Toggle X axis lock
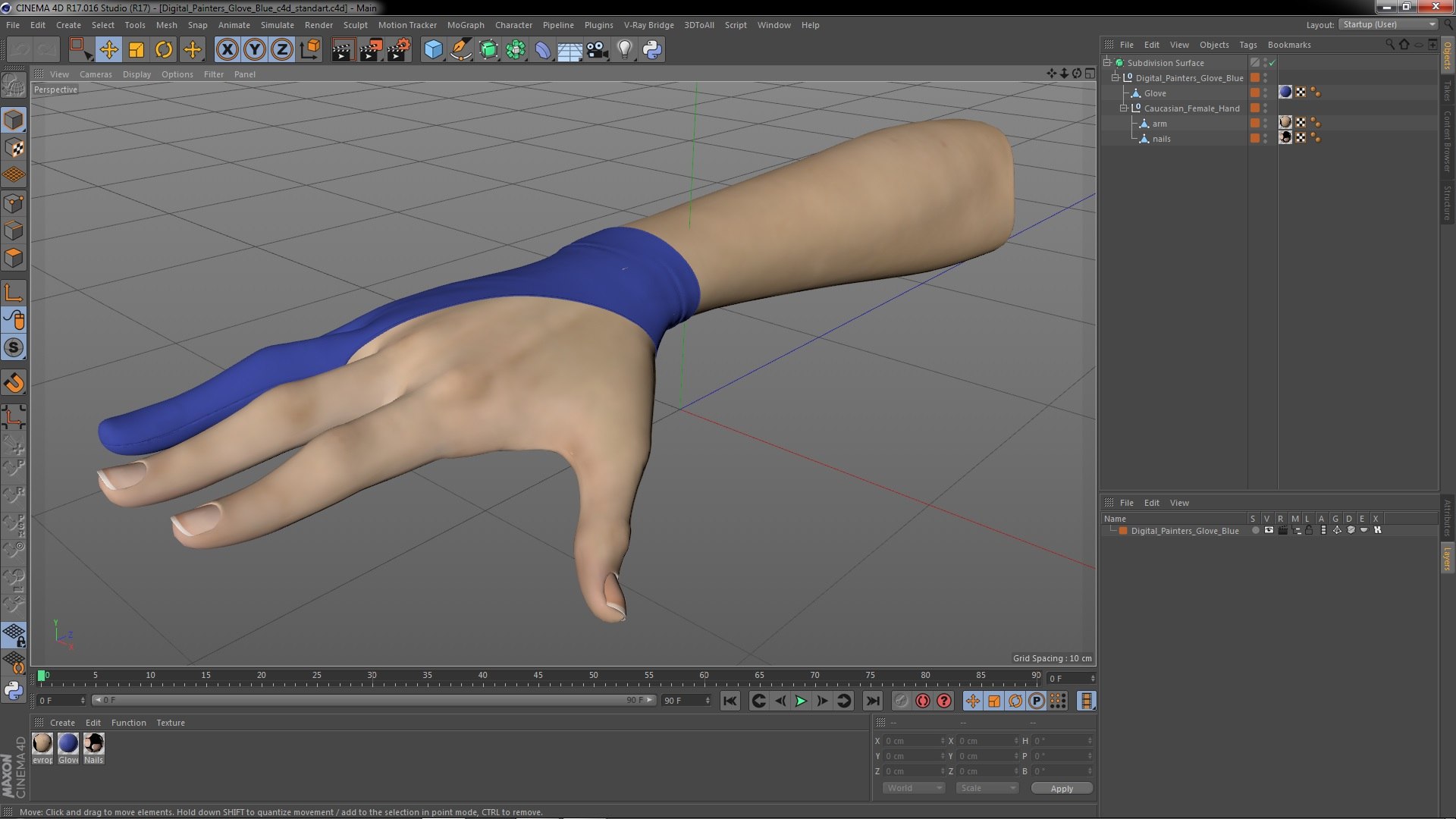 [227, 50]
